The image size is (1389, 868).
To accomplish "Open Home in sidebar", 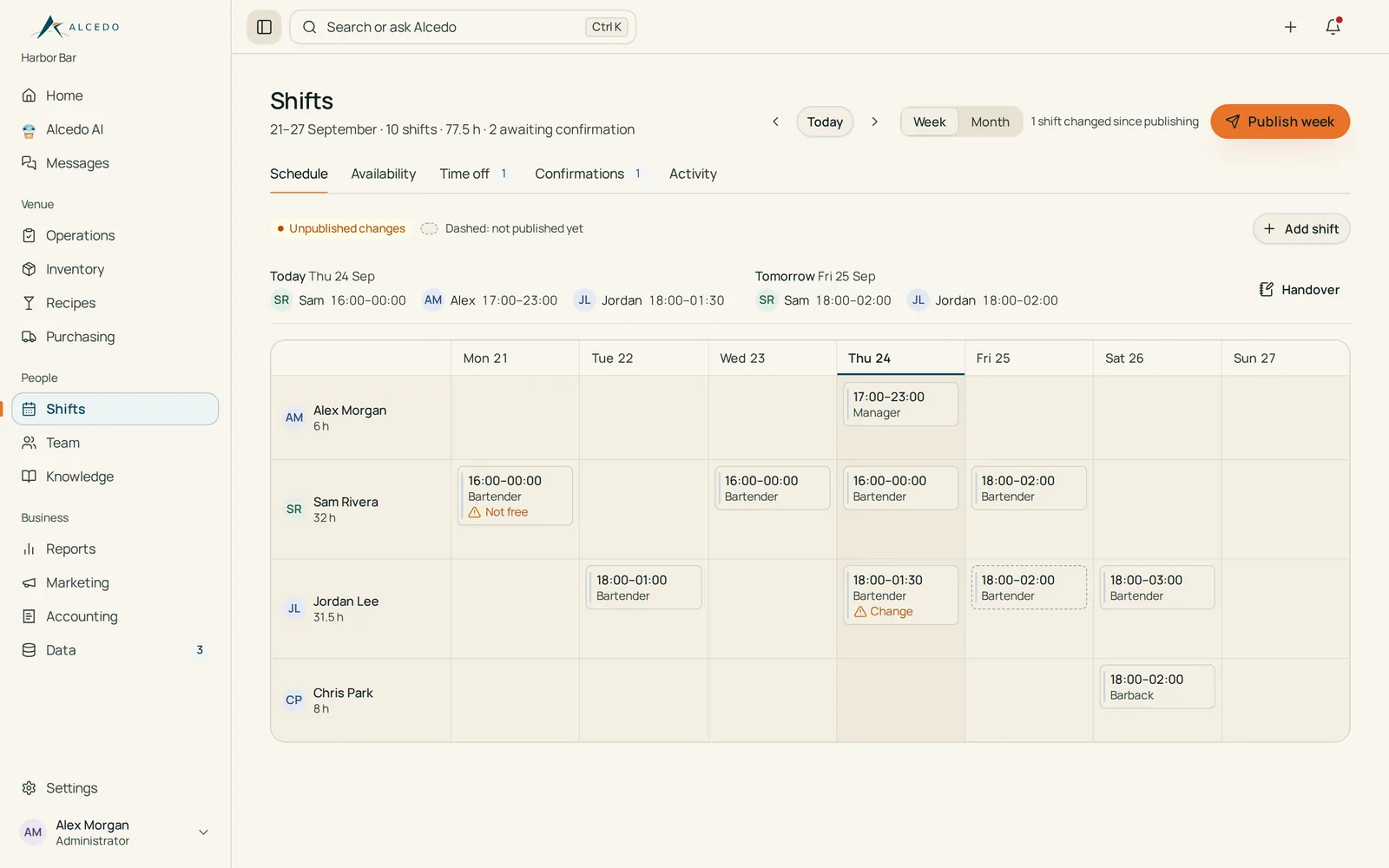I will (115, 95).
